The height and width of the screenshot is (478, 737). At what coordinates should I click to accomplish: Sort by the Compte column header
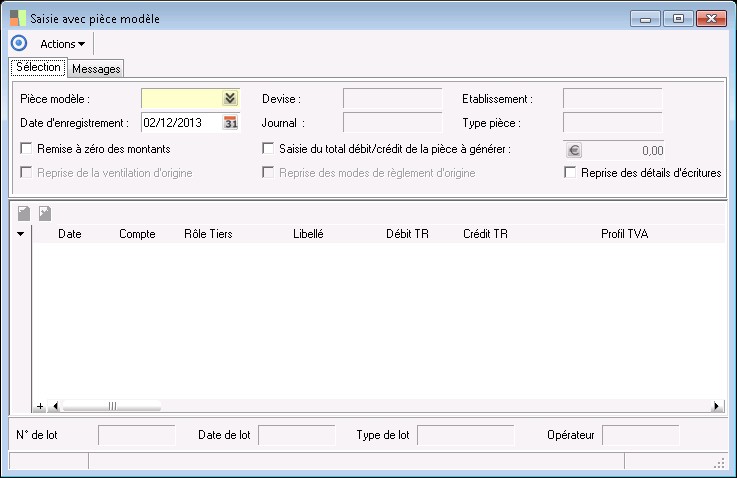tap(137, 234)
